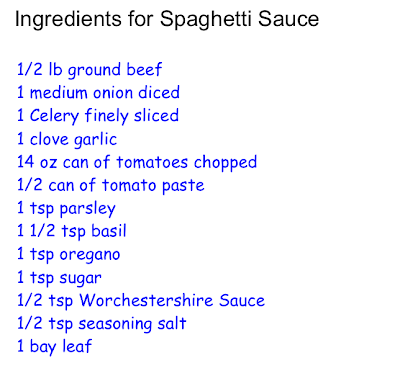Select the 1 tsp oregano entry
Image resolution: width=400 pixels, height=376 pixels.
click(x=69, y=255)
